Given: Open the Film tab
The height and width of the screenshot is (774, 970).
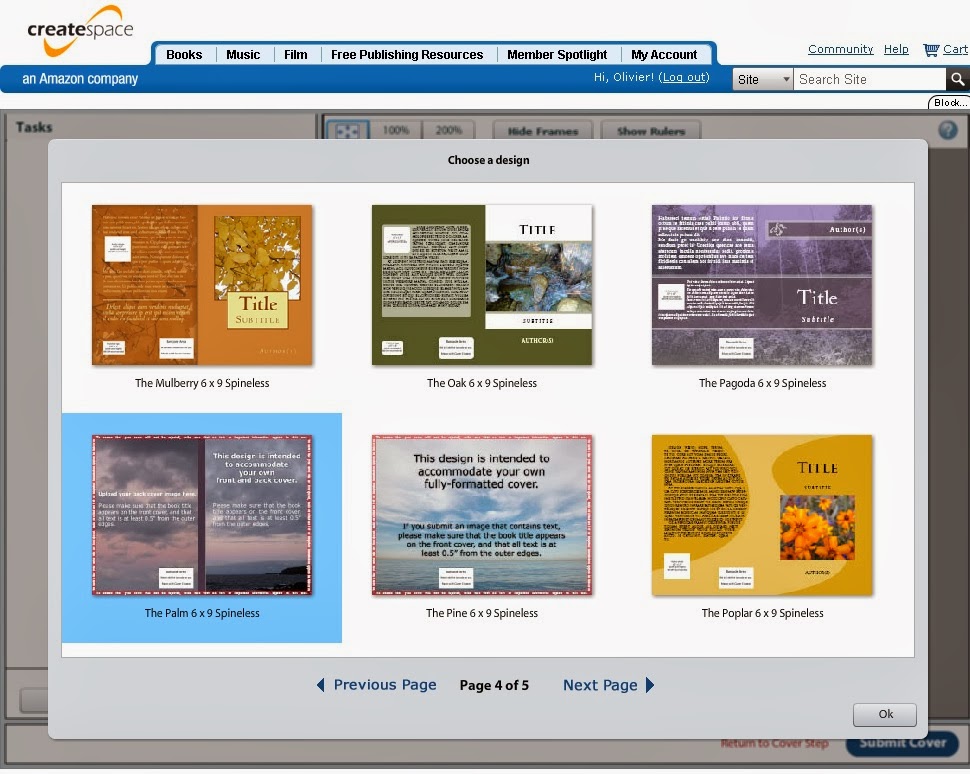Looking at the screenshot, I should [296, 54].
